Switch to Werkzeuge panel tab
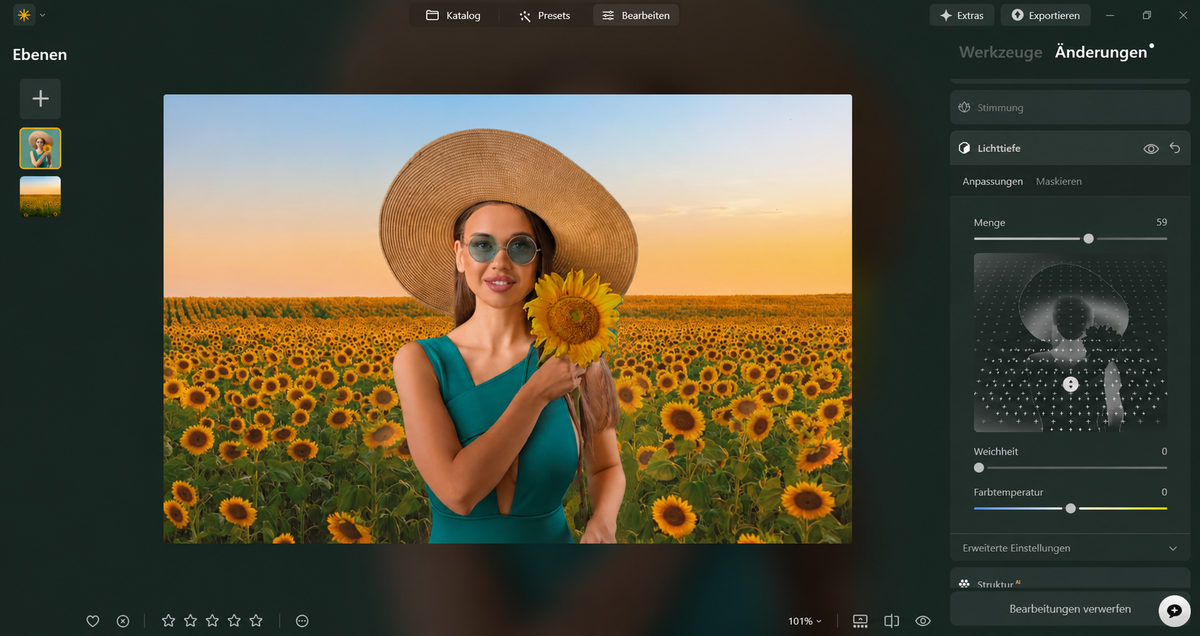The image size is (1200, 636). (x=1000, y=52)
